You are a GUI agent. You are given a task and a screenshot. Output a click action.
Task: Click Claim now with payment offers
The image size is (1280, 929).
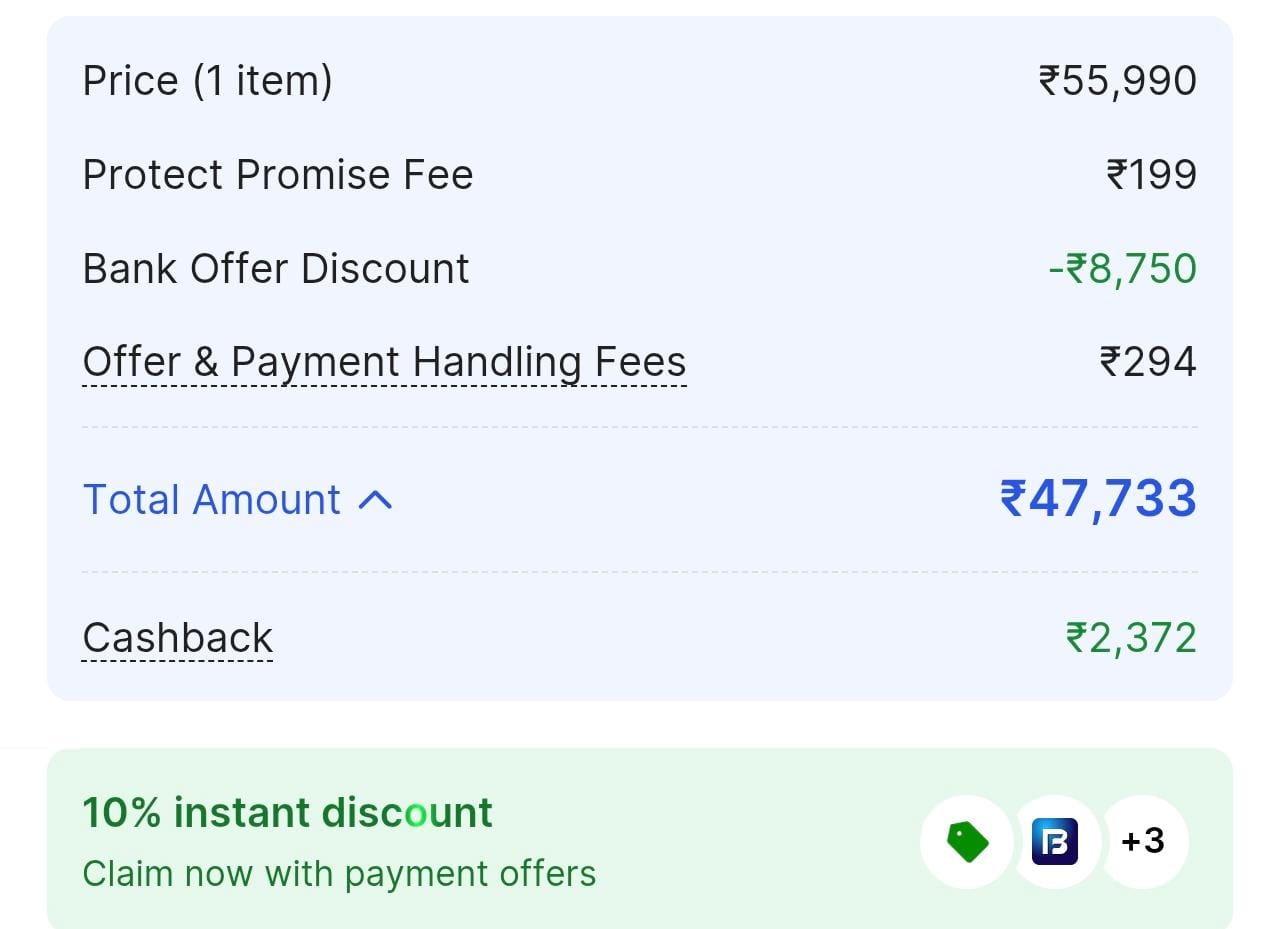click(x=339, y=873)
